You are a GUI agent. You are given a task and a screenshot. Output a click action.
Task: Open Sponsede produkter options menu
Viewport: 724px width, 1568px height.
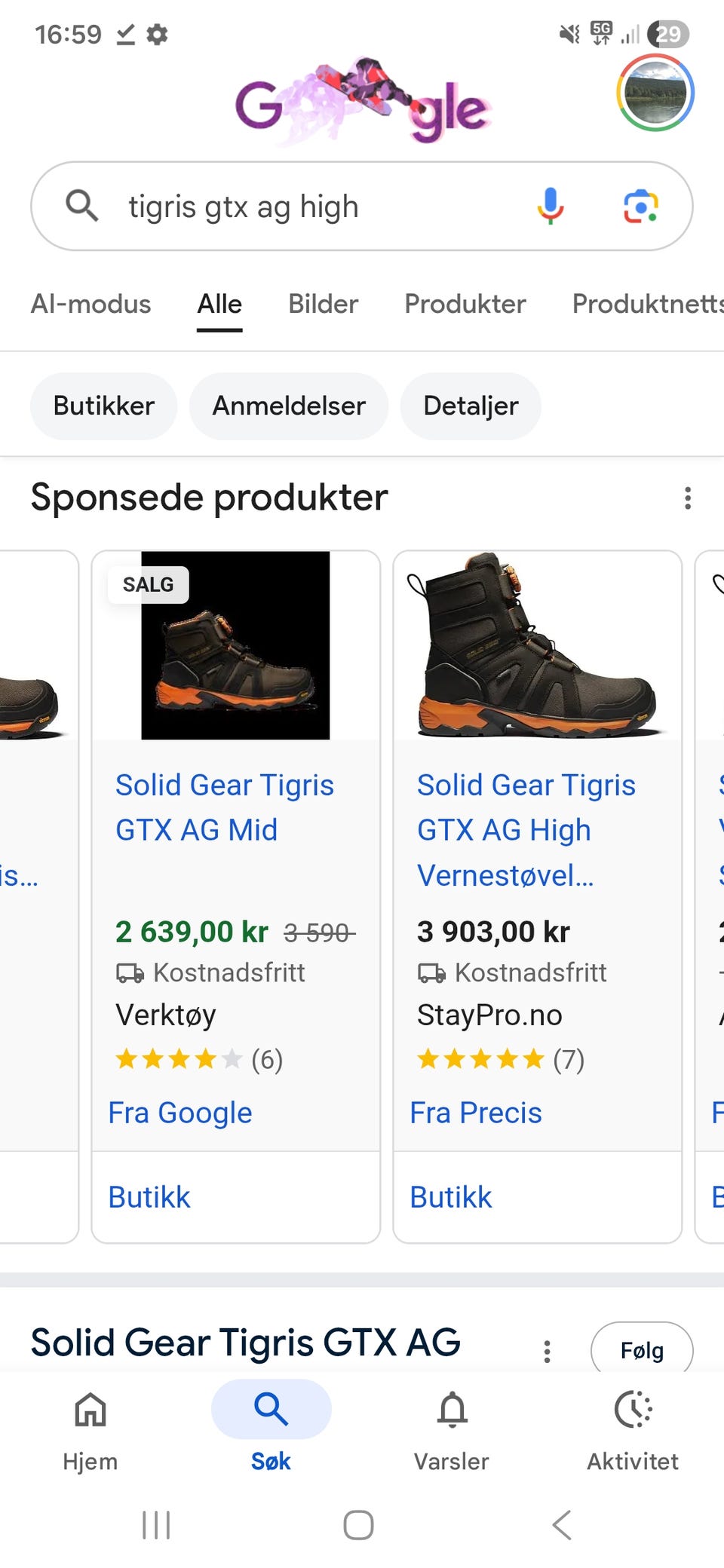(687, 498)
